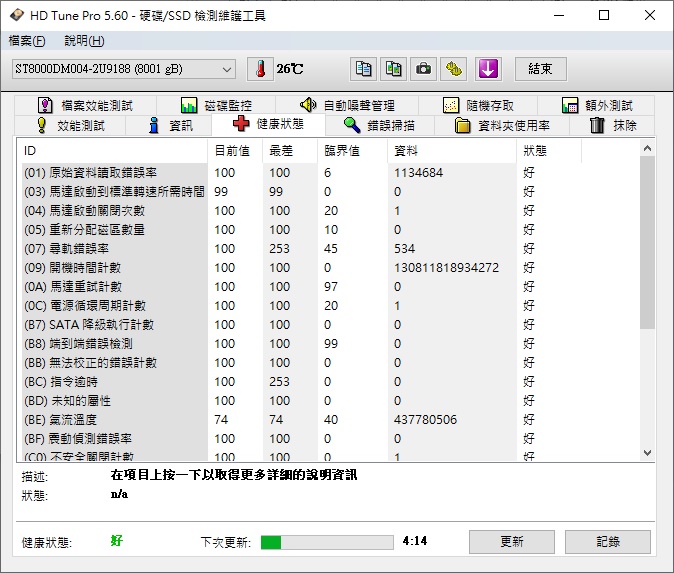Click the 目前值 column header
The width and height of the screenshot is (674, 573).
click(x=235, y=151)
